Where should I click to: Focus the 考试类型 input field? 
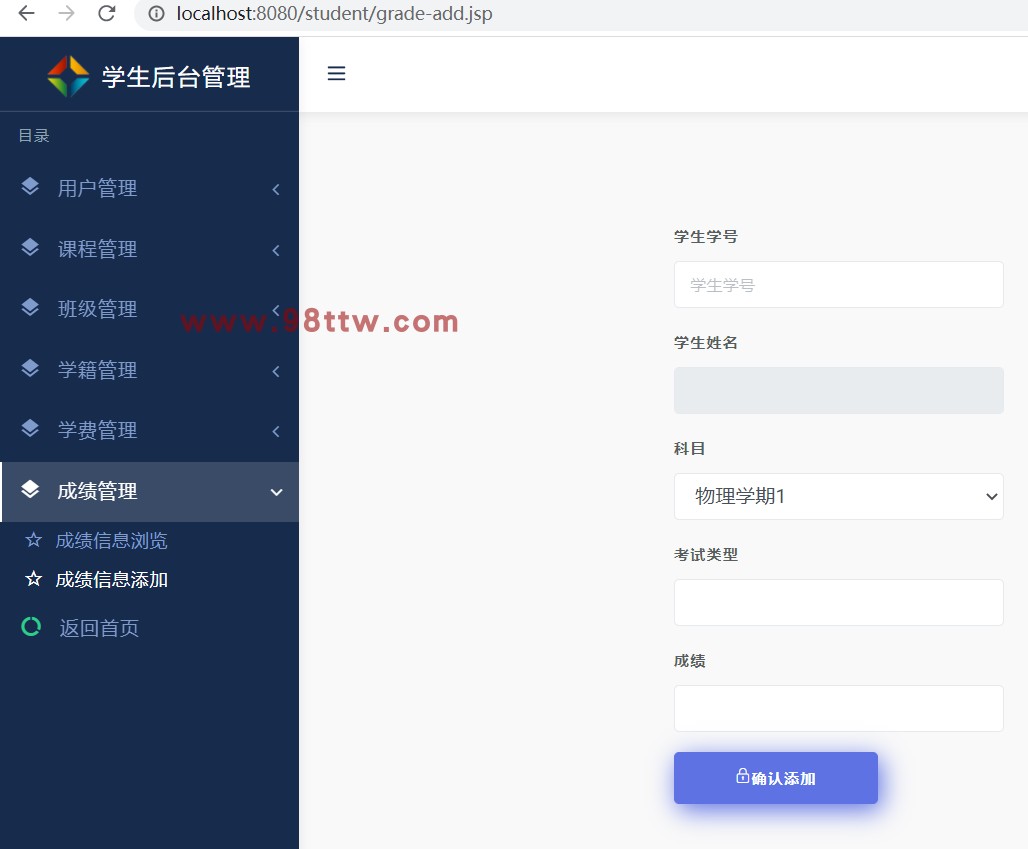[839, 602]
